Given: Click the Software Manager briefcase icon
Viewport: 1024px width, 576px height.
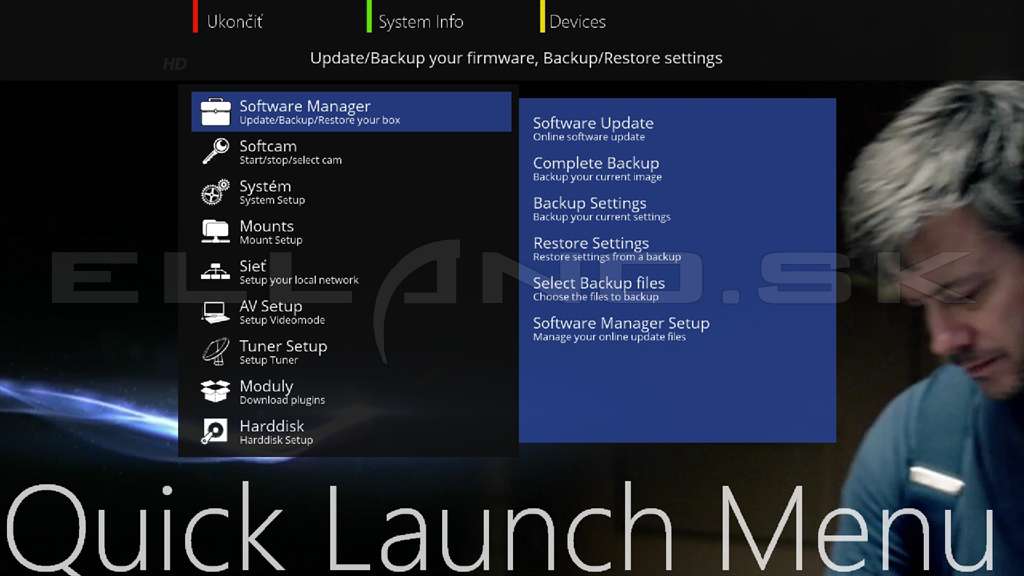Looking at the screenshot, I should pos(216,112).
